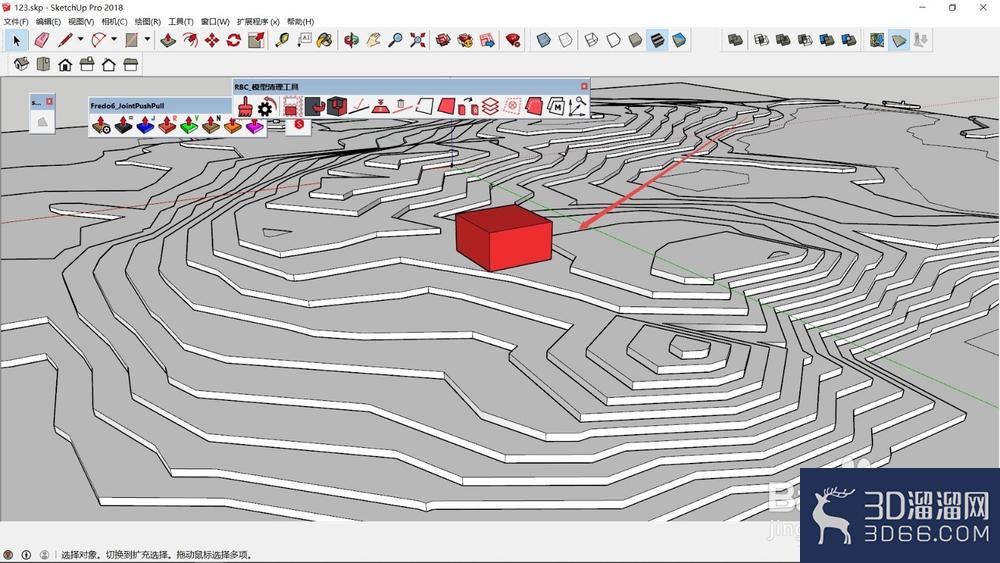This screenshot has width=1000, height=563.
Task: Click the Send to LayOut icon
Action: coord(487,40)
